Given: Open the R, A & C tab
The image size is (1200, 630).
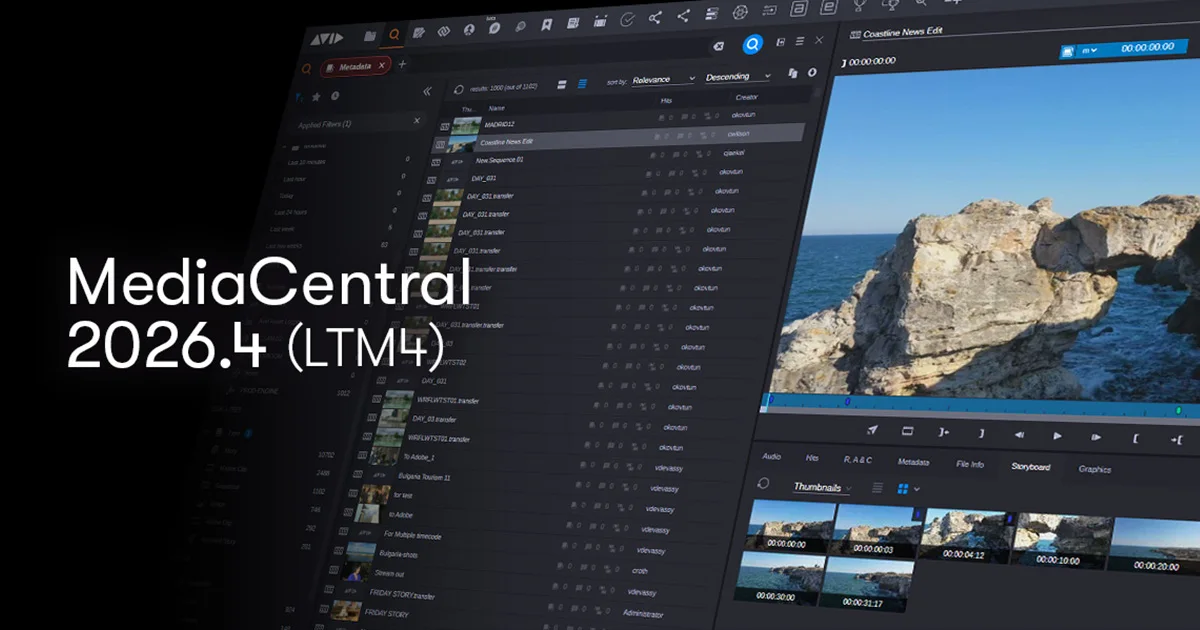Looking at the screenshot, I should coord(858,460).
